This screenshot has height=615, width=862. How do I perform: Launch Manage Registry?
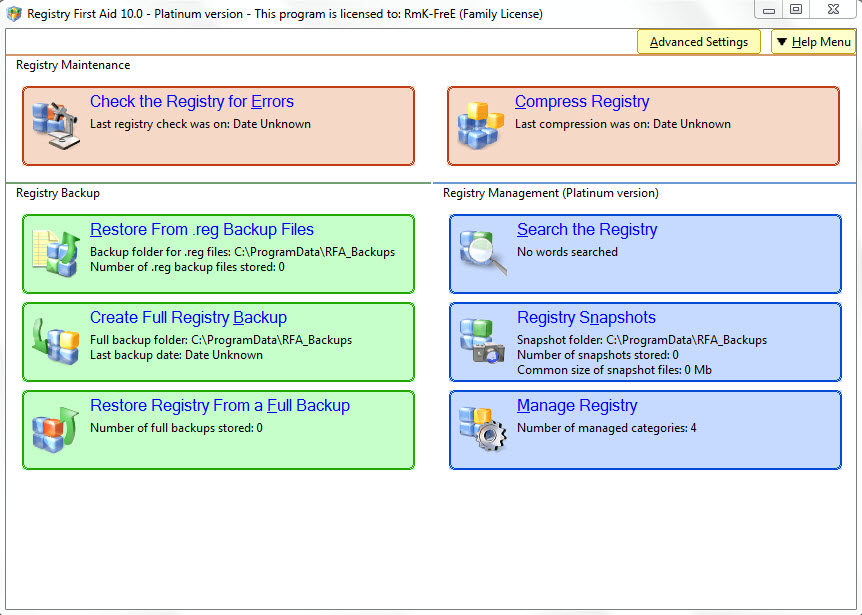click(577, 405)
